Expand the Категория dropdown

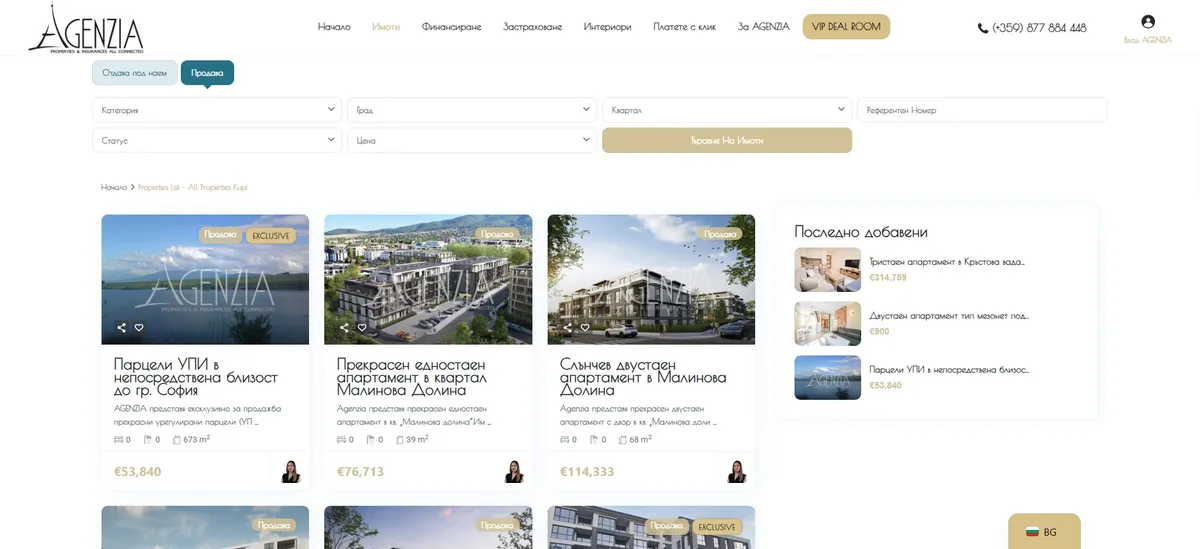(x=217, y=110)
